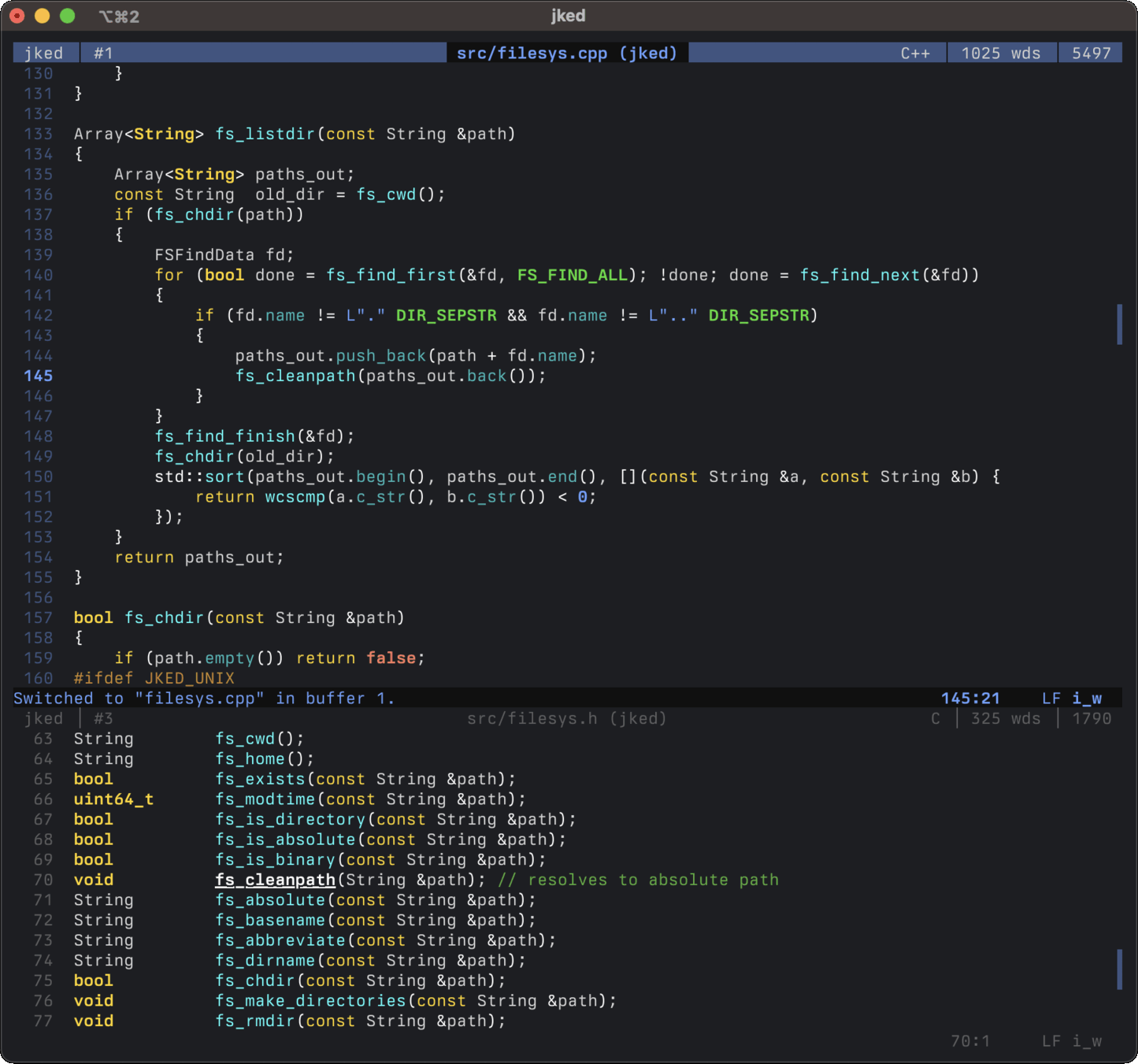1138x1064 pixels.
Task: Click 'fs_basename' declaration on line 72
Action: (270, 921)
